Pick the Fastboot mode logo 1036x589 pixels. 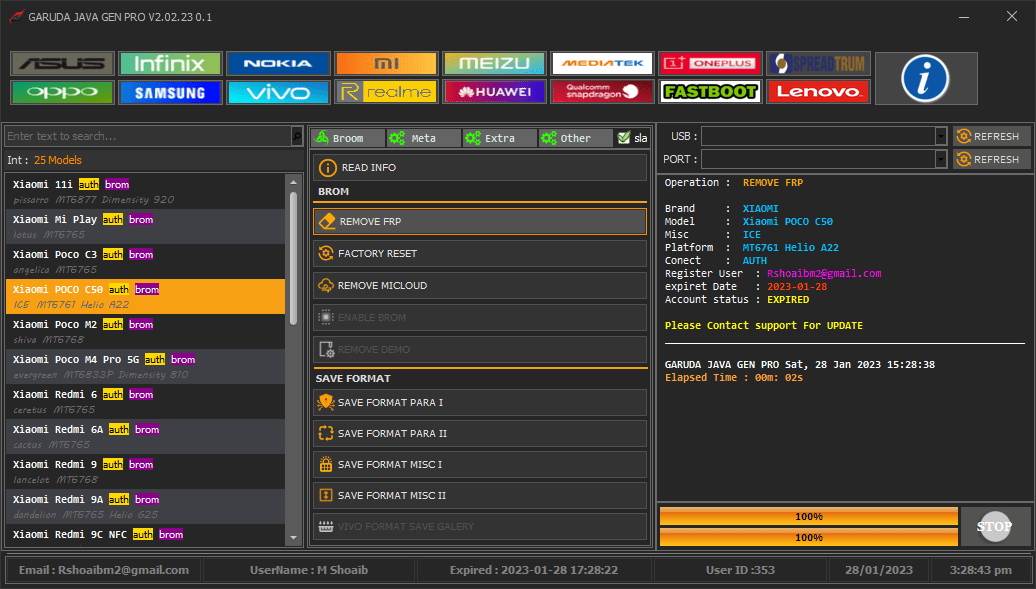(710, 92)
